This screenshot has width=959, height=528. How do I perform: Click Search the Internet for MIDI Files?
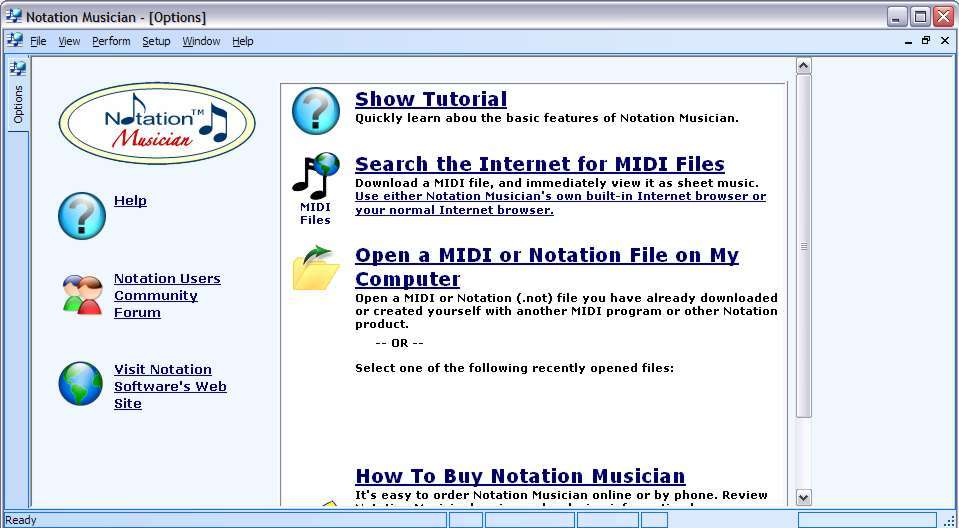coord(539,164)
